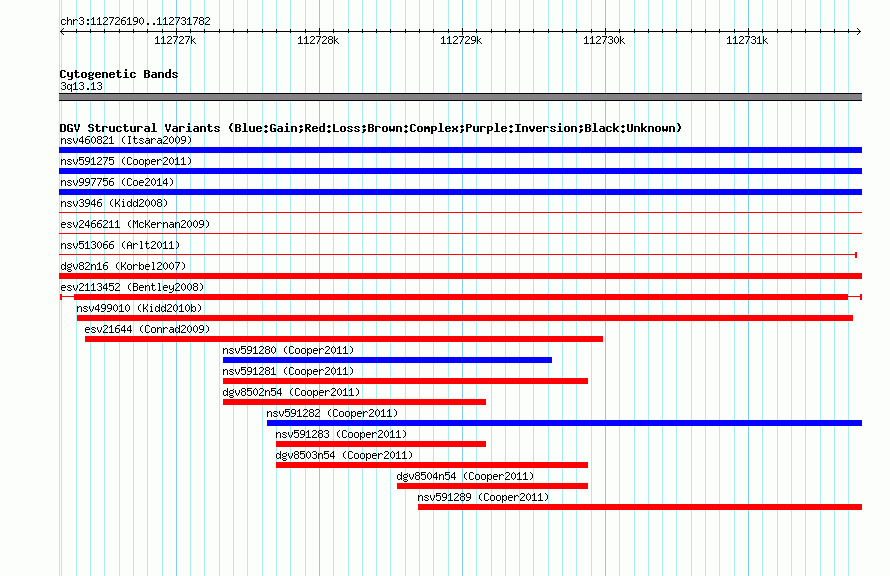Click the dgv8502n54 (Cooper2011) label
Viewport: 890px width, 576px height.
click(291, 392)
